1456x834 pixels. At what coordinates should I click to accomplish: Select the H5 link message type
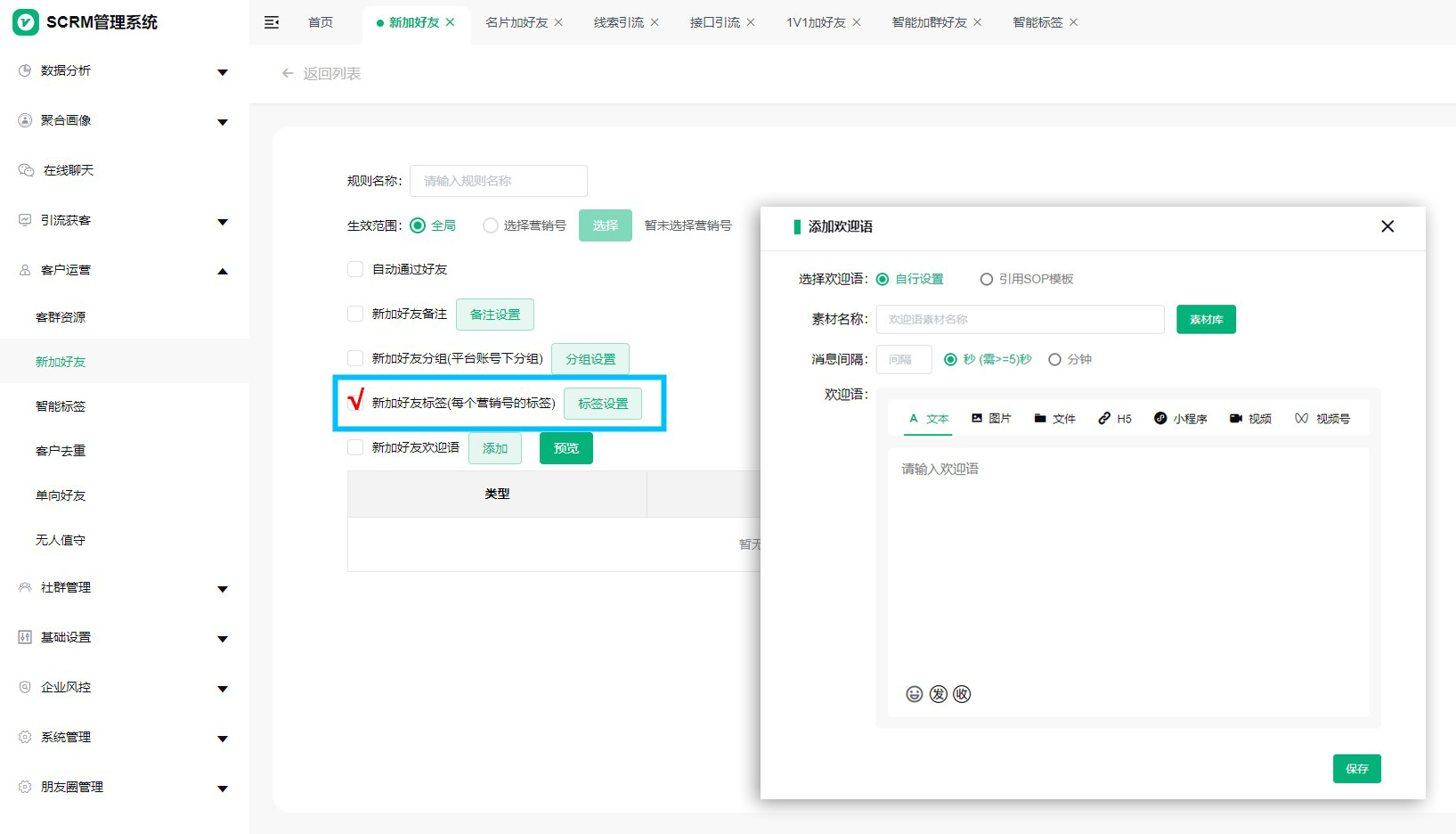[x=1115, y=419]
